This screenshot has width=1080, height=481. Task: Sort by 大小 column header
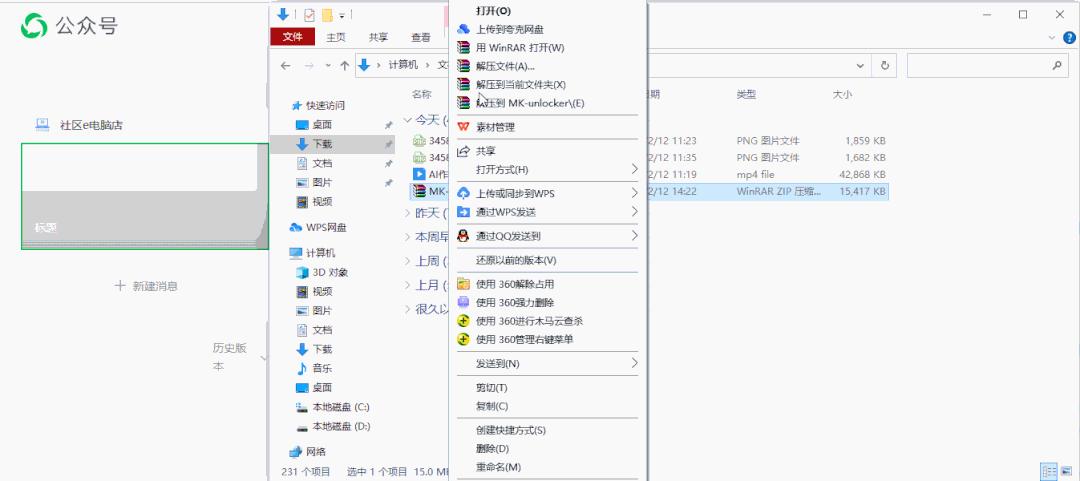point(842,94)
